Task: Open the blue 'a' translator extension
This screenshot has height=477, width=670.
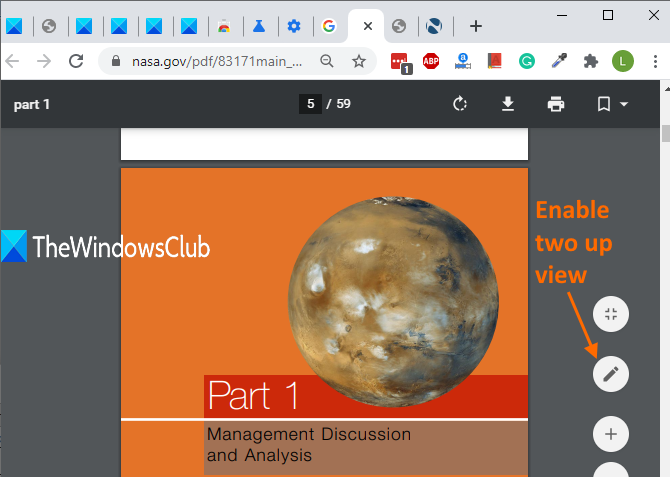Action: pyautogui.click(x=463, y=62)
